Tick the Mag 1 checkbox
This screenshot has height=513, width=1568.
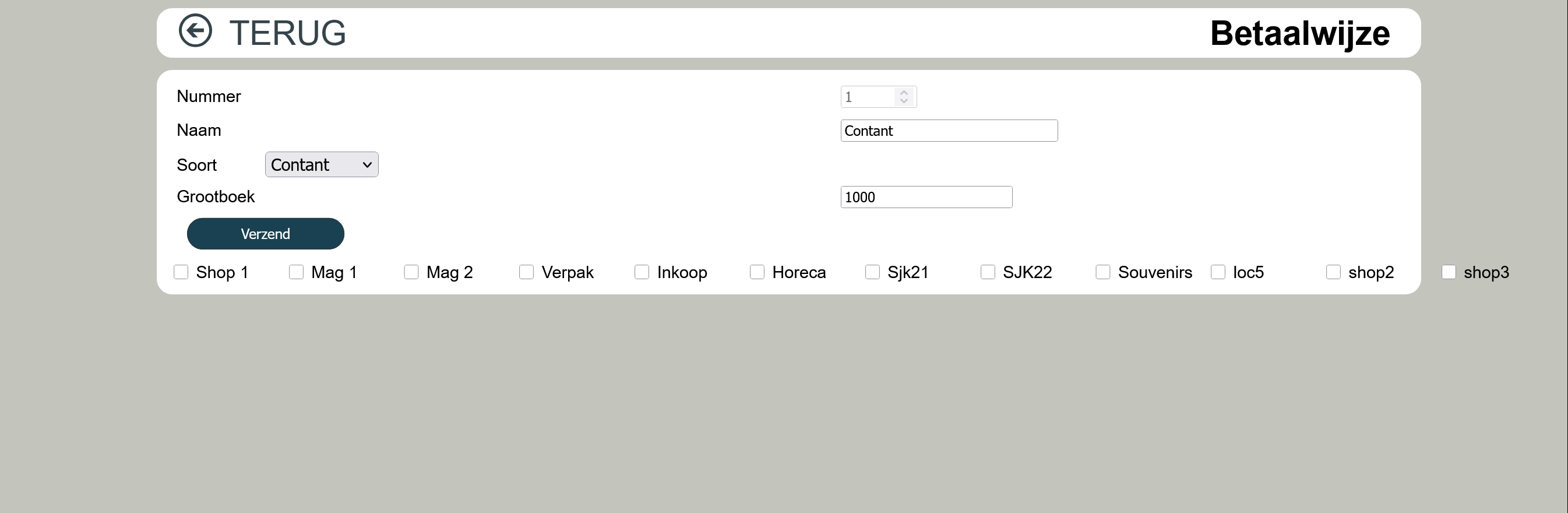(x=296, y=272)
